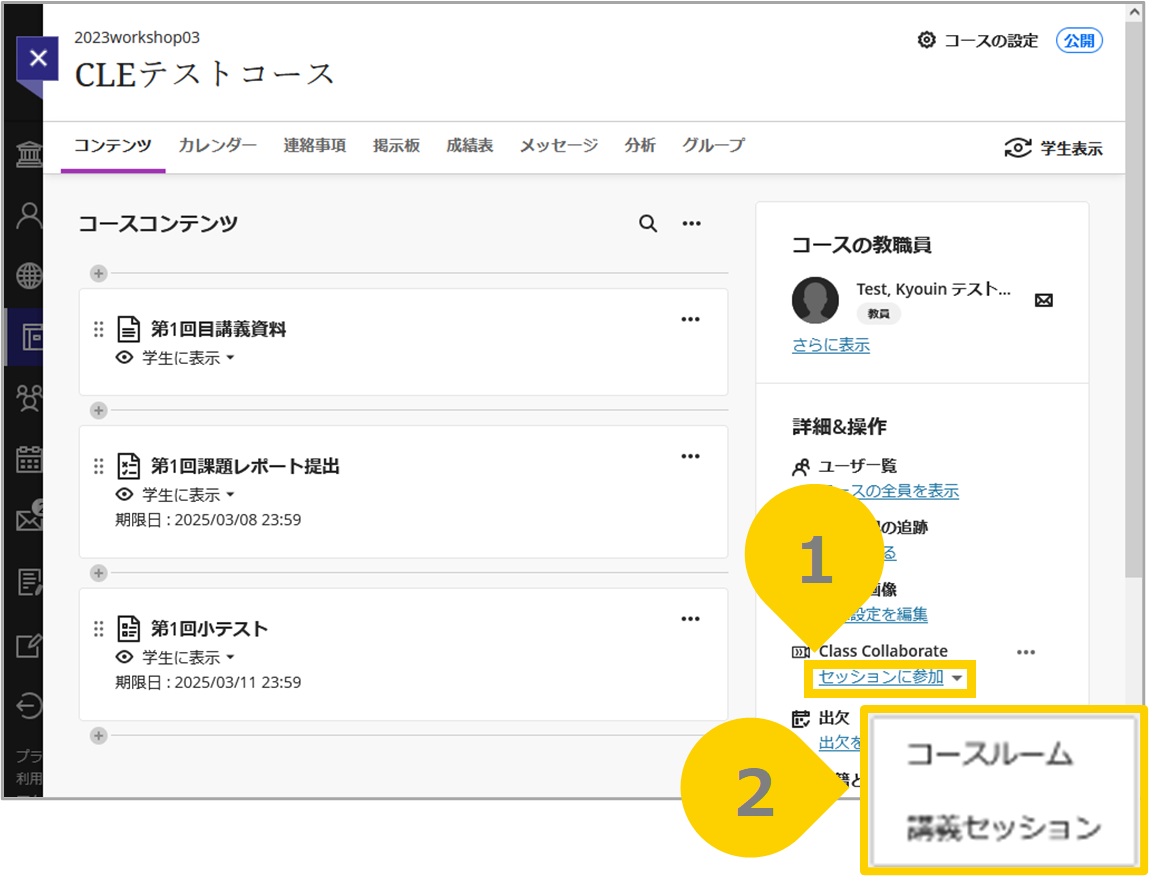Send message via envelope icon next to Test, Kyouin

1043,301
